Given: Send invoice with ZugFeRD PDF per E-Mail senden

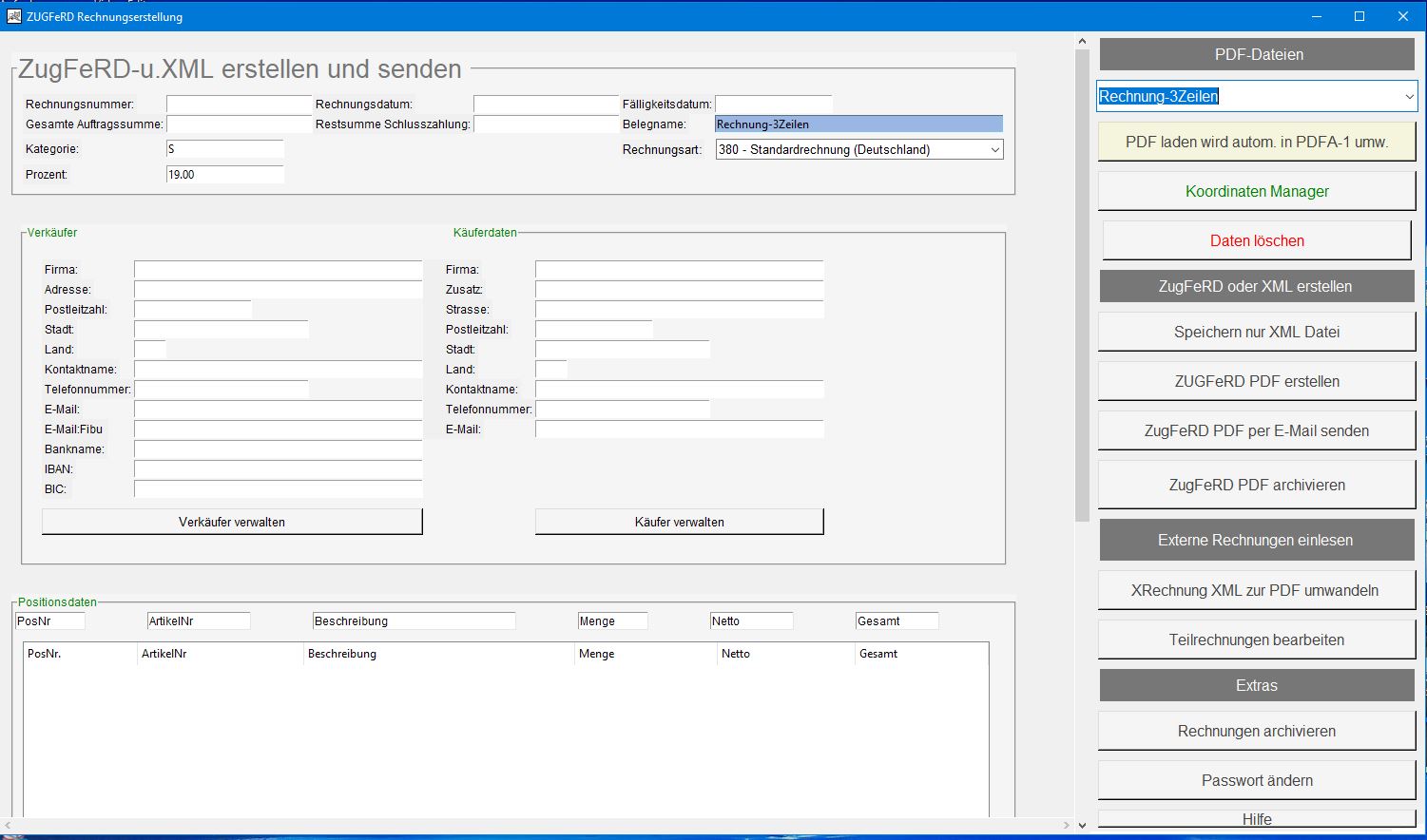Looking at the screenshot, I should 1256,430.
